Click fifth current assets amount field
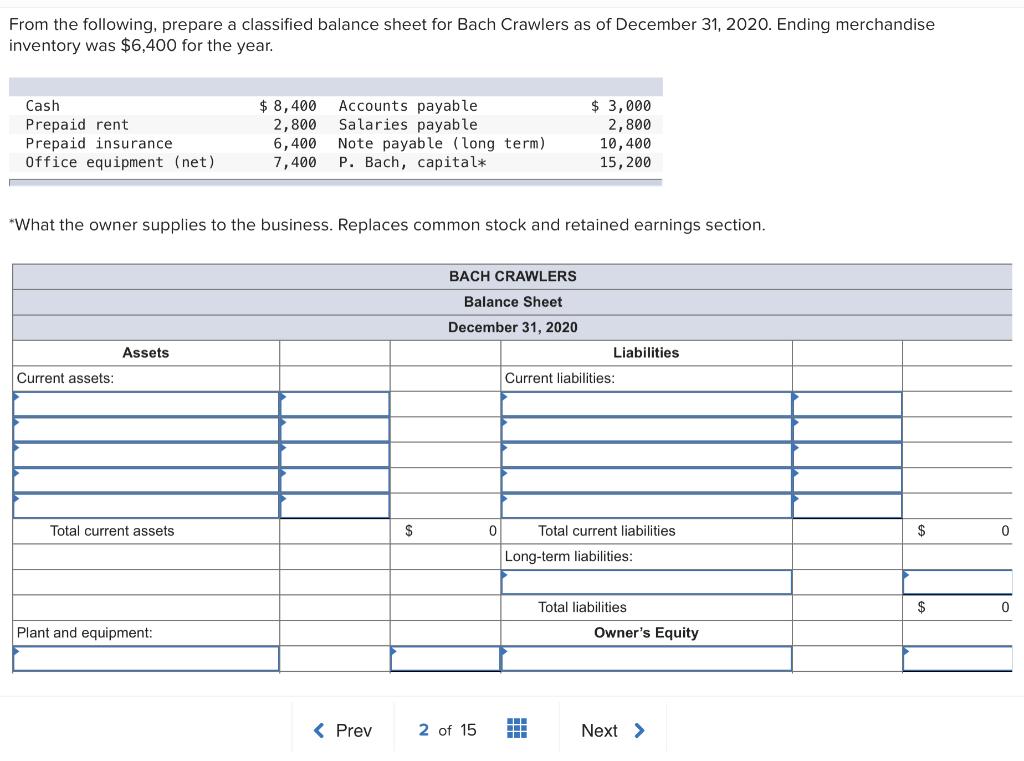This screenshot has width=1024, height=761. point(334,506)
